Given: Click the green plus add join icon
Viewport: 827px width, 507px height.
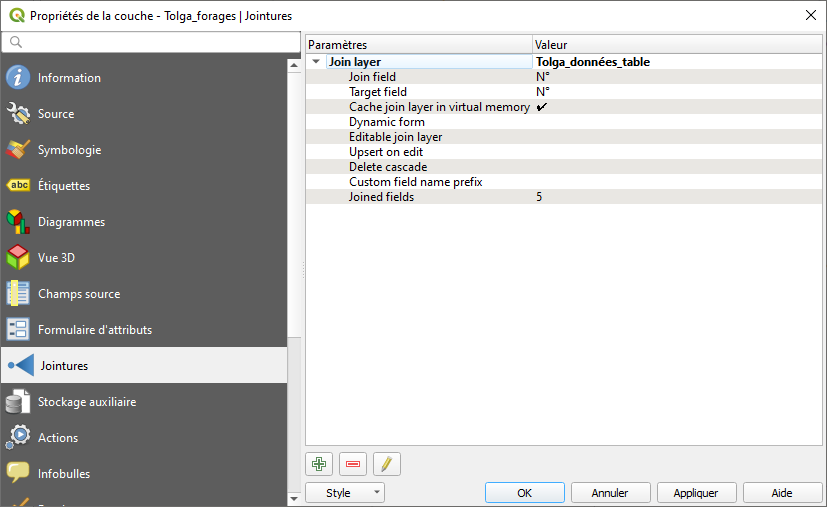Looking at the screenshot, I should tap(319, 464).
